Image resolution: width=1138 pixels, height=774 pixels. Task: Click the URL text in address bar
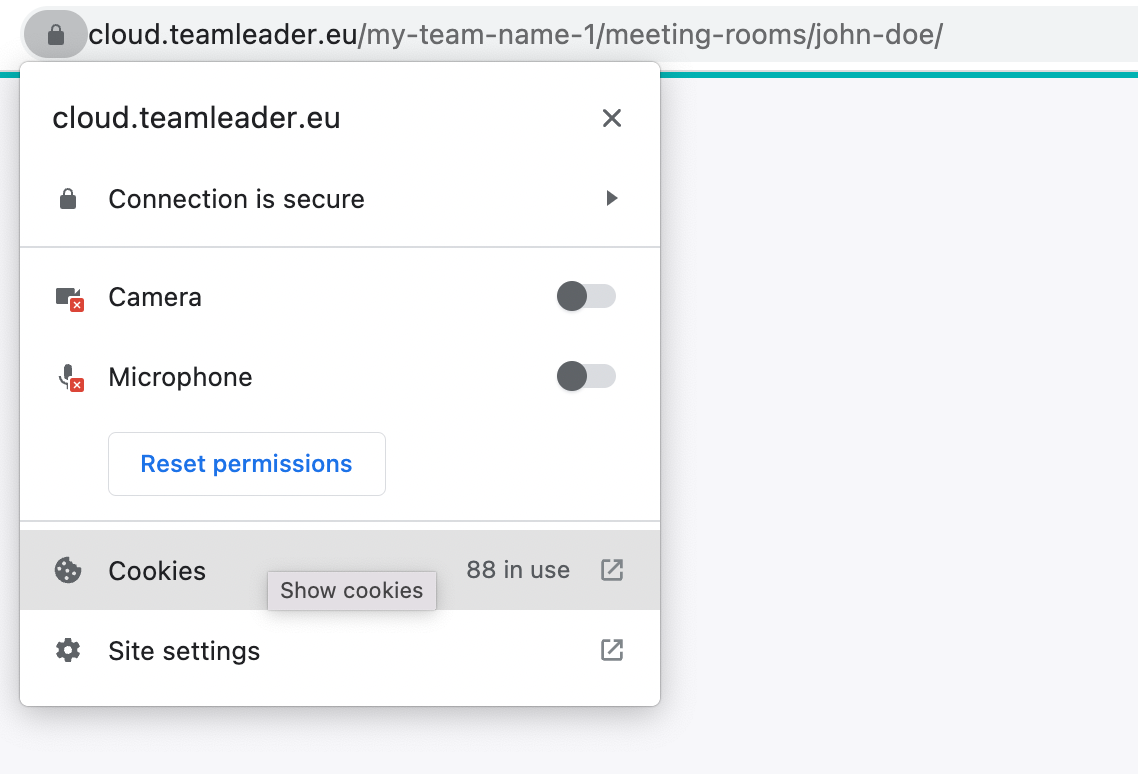coord(515,34)
